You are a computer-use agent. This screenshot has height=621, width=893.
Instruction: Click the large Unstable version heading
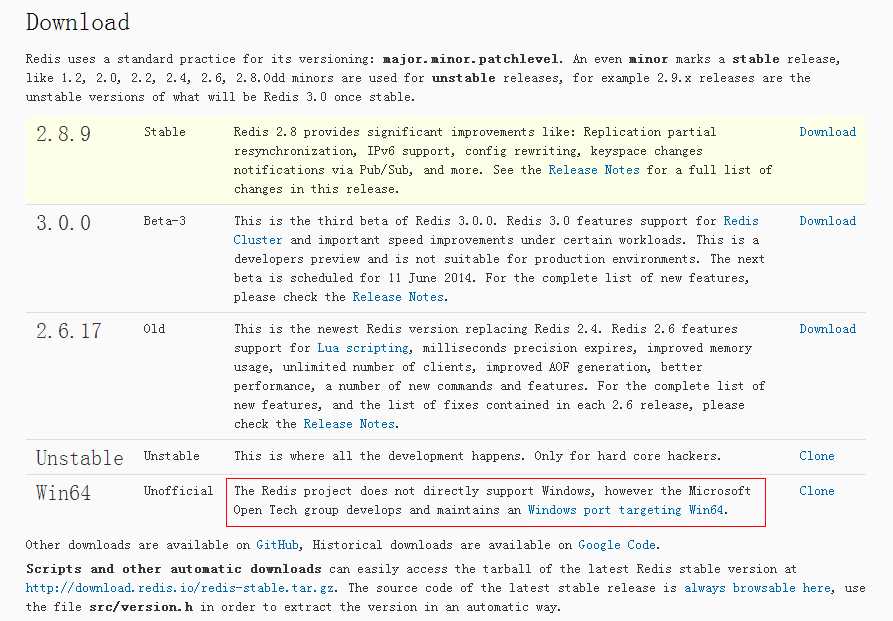coord(80,458)
